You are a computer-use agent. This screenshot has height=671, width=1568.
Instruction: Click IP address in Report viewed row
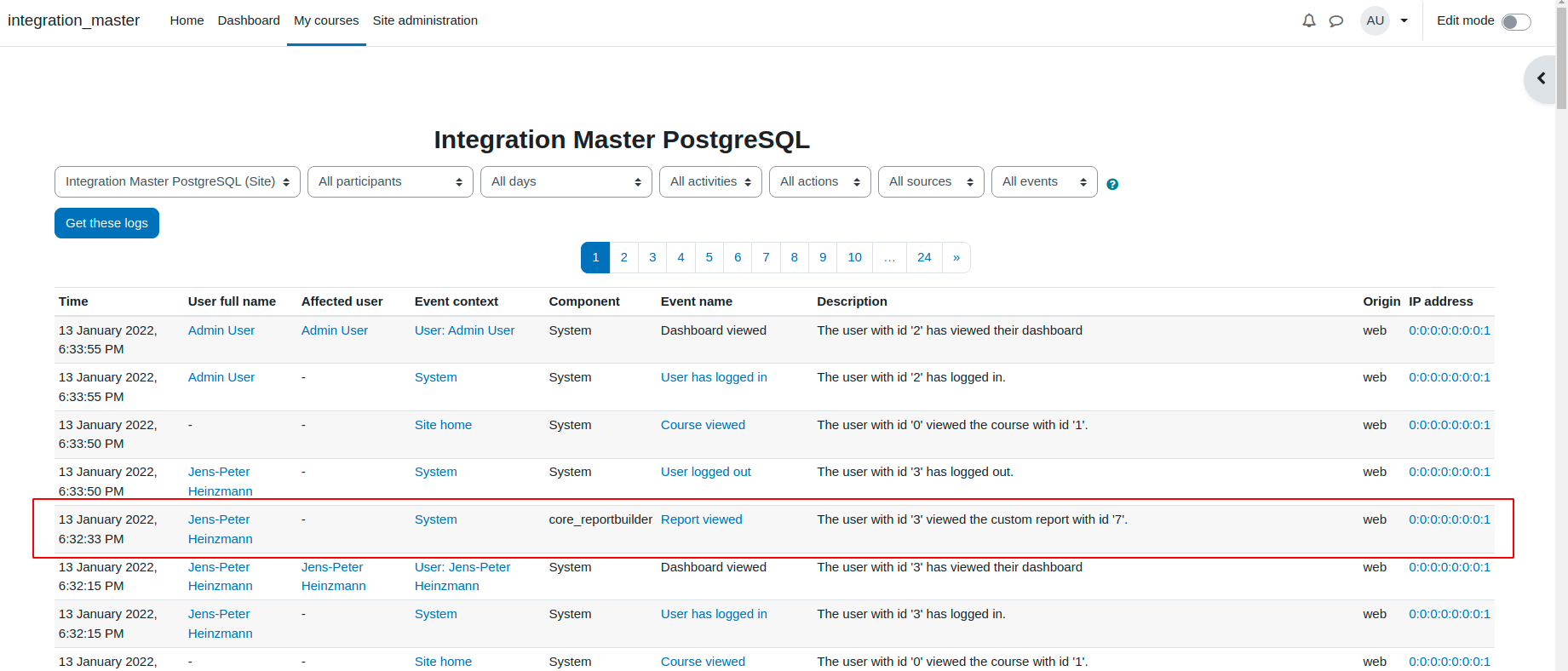(x=1450, y=519)
